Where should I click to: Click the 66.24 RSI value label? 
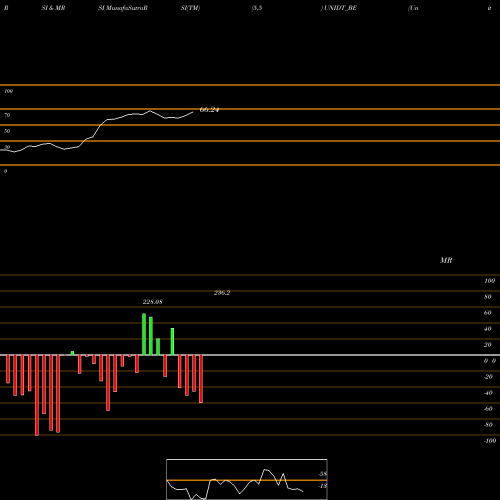209,110
